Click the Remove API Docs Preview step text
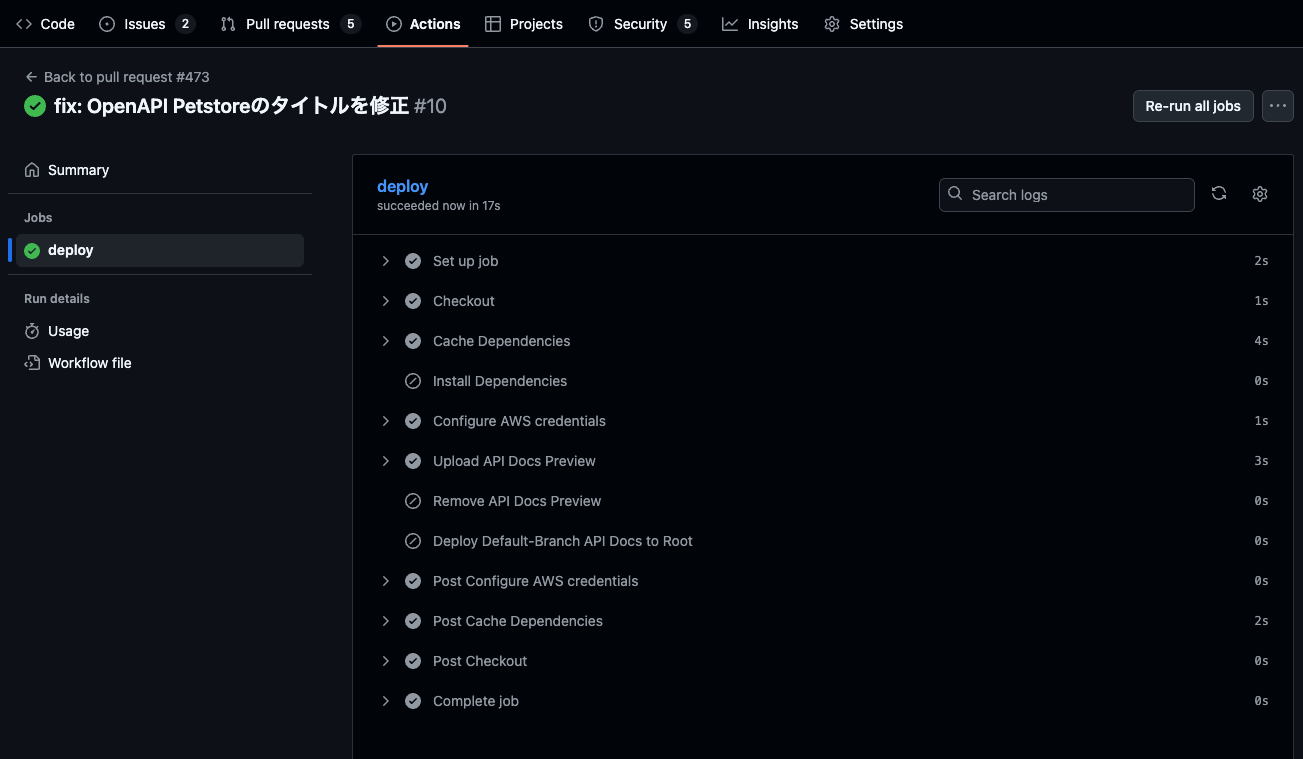The width and height of the screenshot is (1303, 759). [x=517, y=501]
